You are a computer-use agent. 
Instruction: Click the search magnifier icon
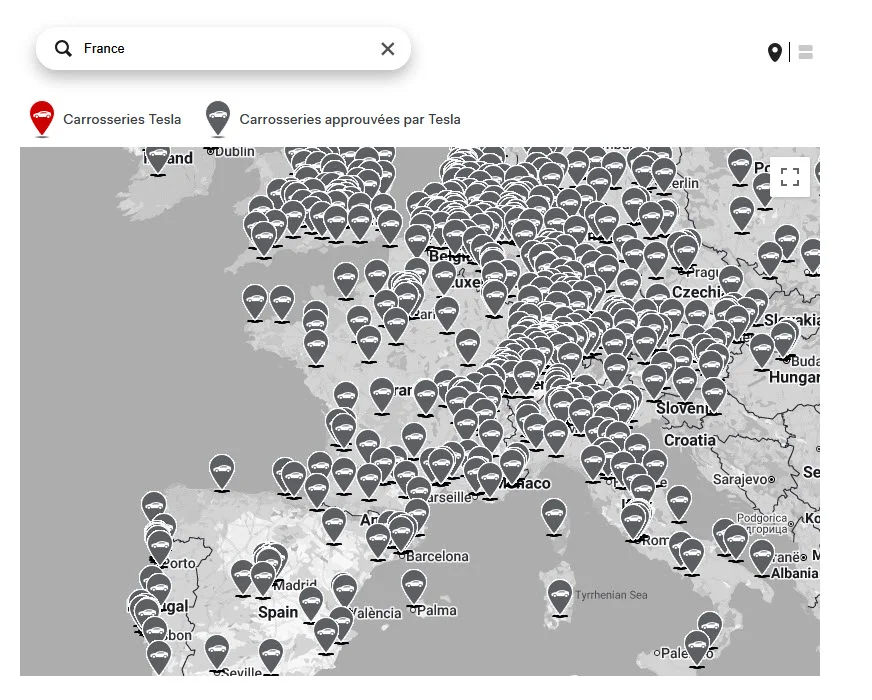(63, 49)
